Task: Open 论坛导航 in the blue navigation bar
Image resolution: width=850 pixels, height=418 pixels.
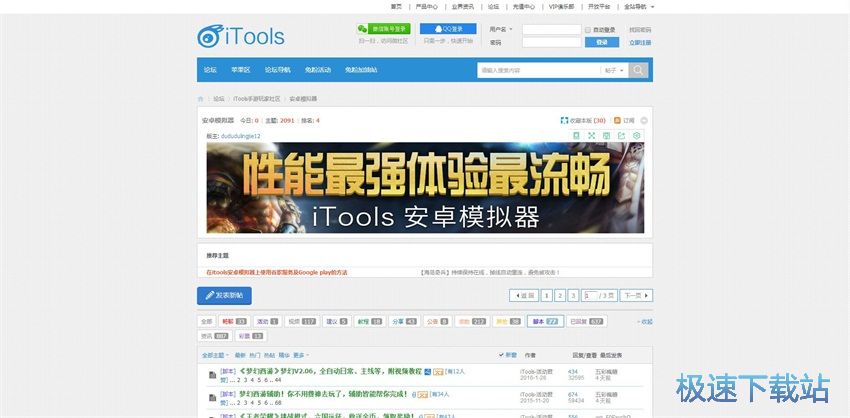Action: click(278, 70)
